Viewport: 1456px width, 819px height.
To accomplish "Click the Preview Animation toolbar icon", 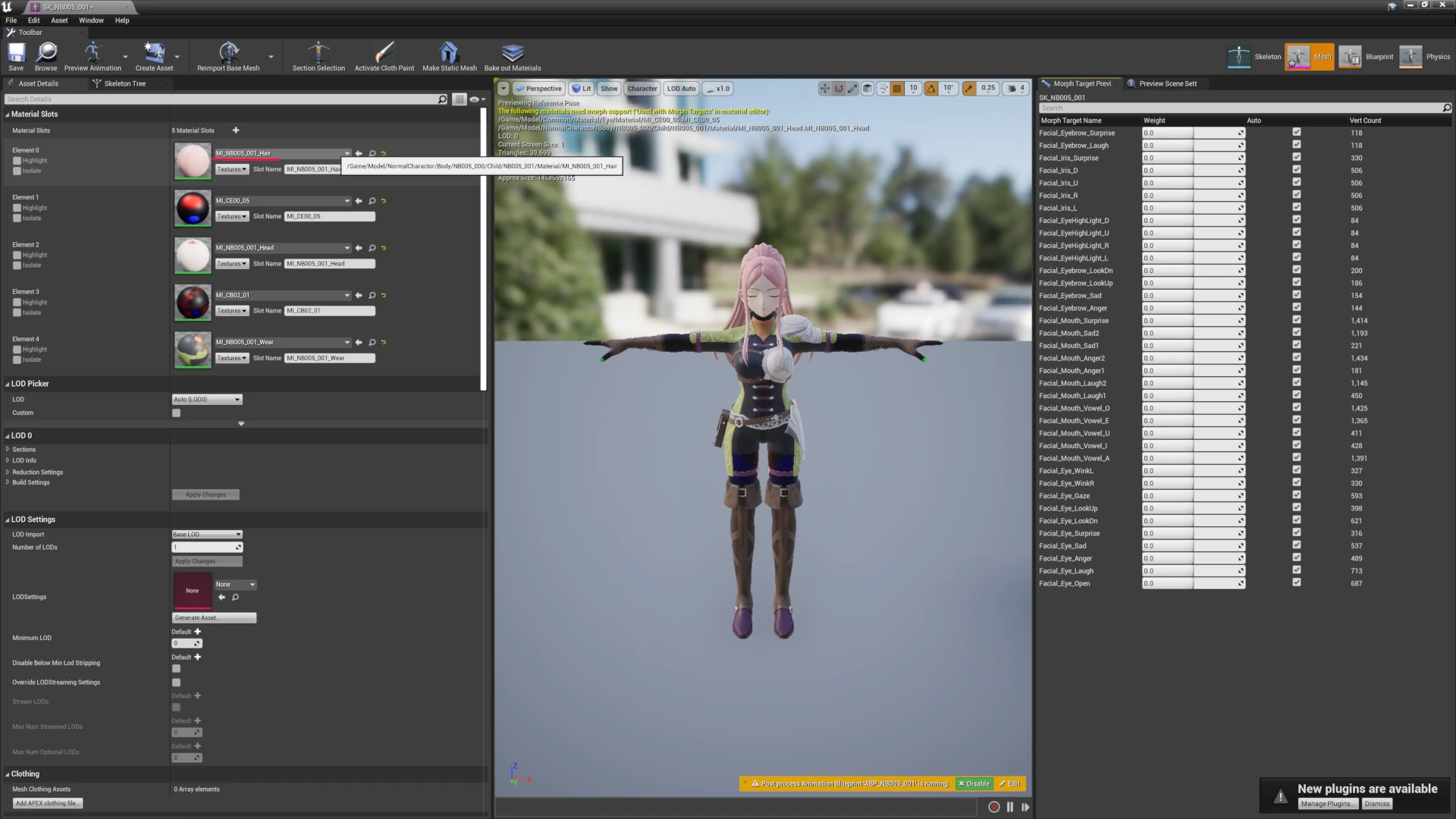I will [x=93, y=57].
